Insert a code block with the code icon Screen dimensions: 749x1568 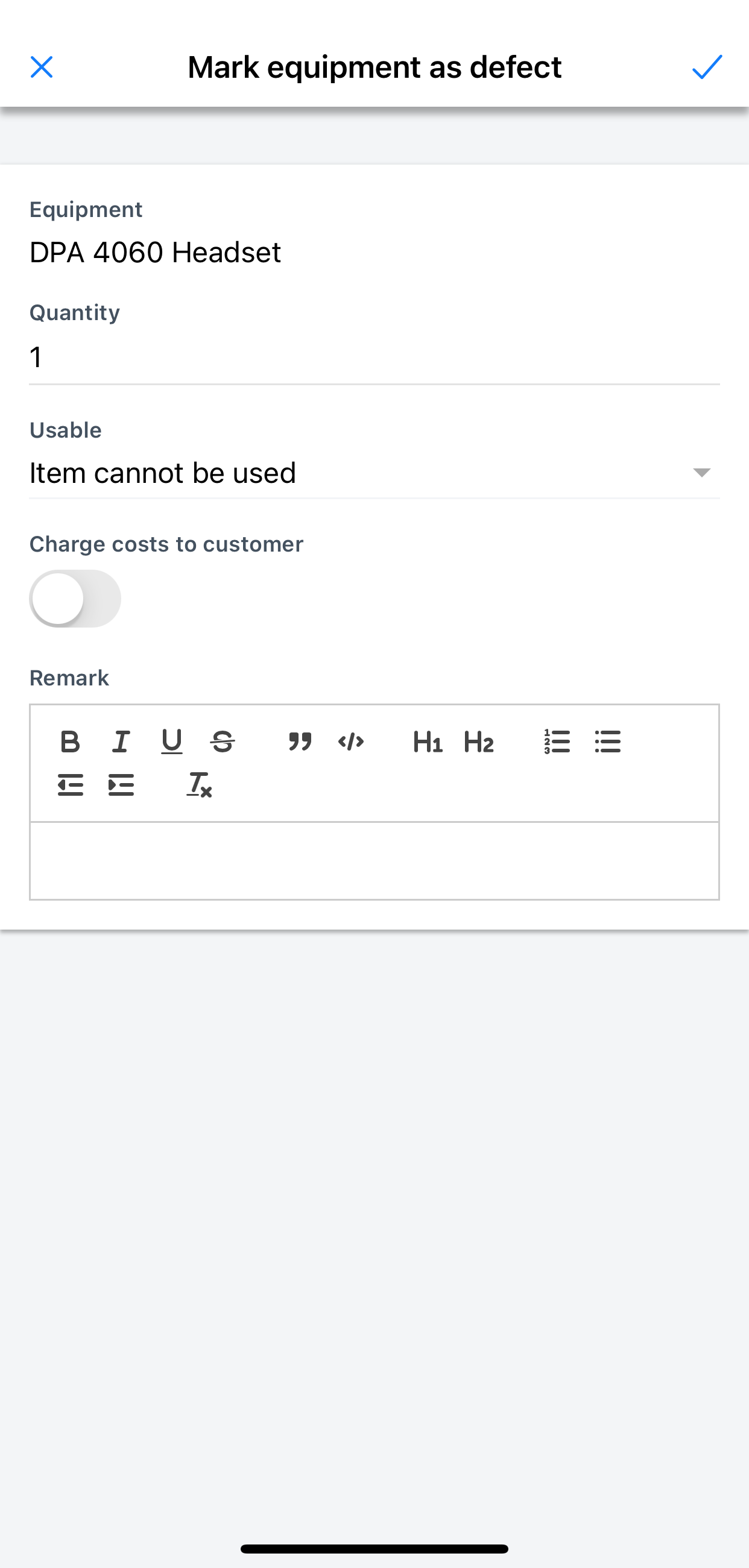(x=351, y=741)
